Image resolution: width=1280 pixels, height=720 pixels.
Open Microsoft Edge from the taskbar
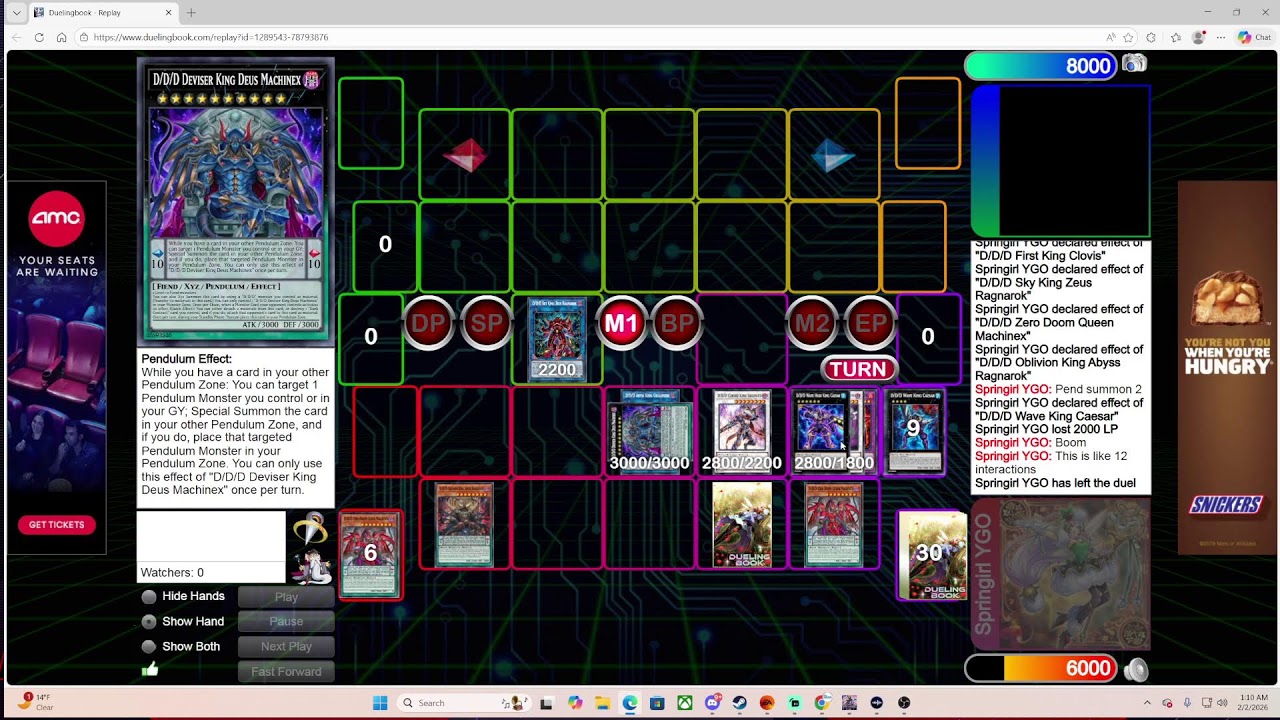point(629,703)
